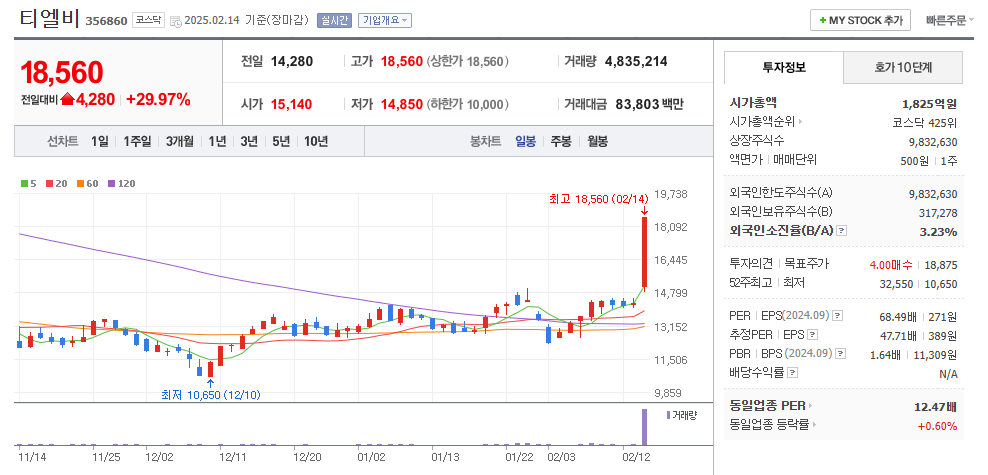This screenshot has height=475, width=988.
Task: Click the green 5-day moving average swatch
Action: pyautogui.click(x=24, y=184)
